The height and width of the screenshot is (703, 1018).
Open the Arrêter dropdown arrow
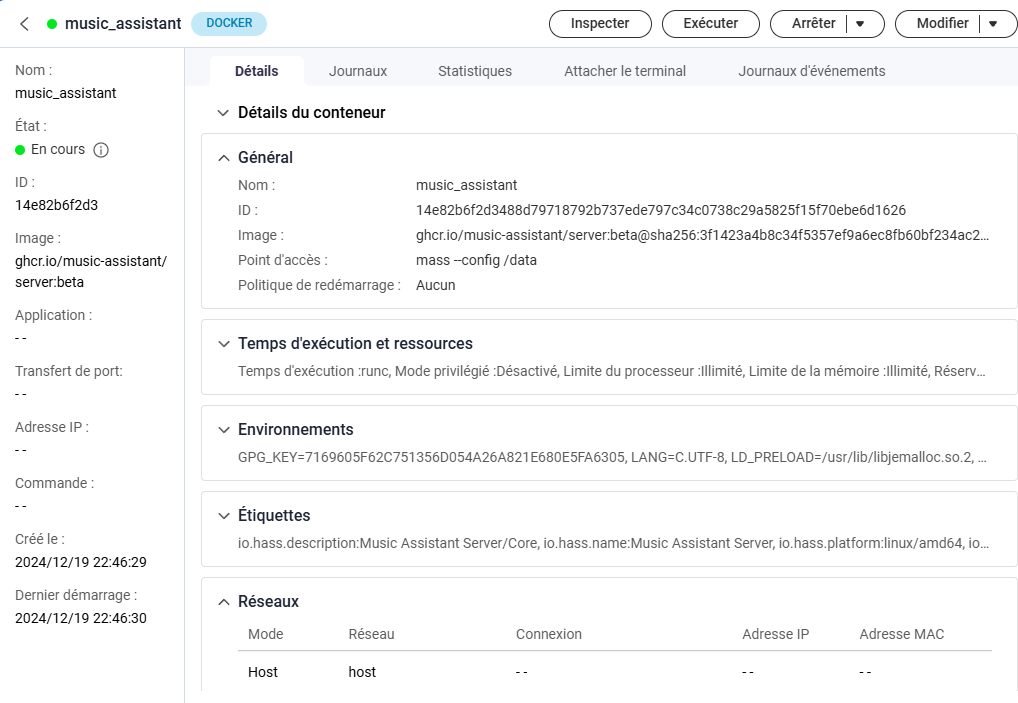click(860, 24)
